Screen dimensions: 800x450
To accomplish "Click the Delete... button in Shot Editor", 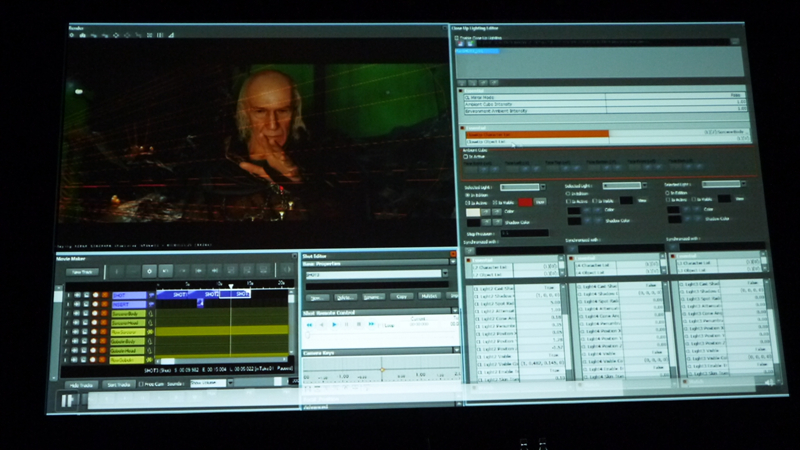I will coord(345,297).
